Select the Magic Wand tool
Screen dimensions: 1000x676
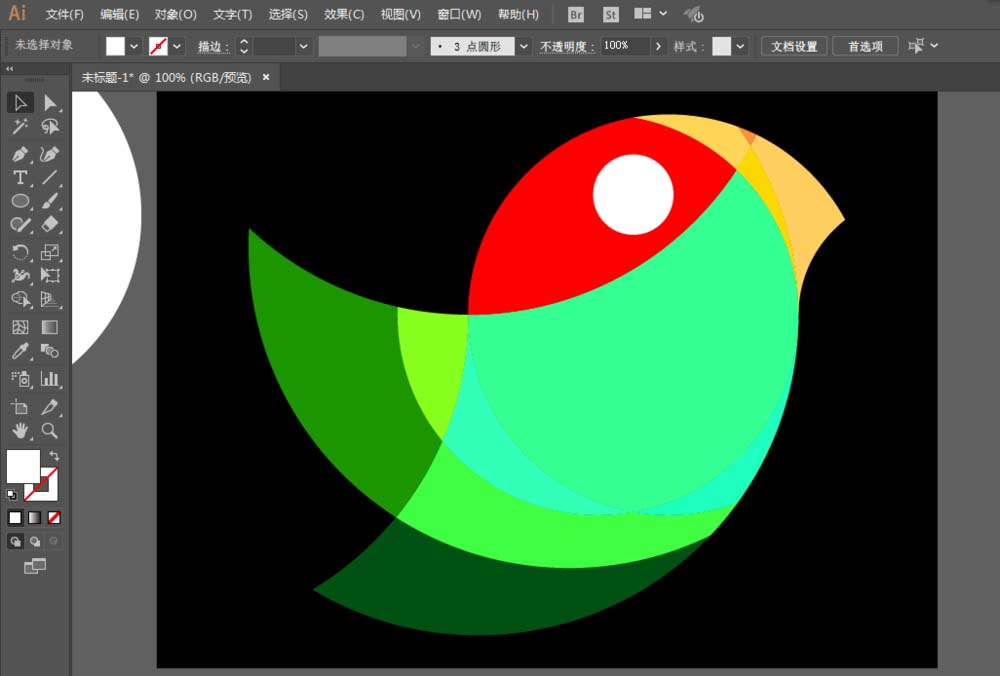pyautogui.click(x=20, y=127)
